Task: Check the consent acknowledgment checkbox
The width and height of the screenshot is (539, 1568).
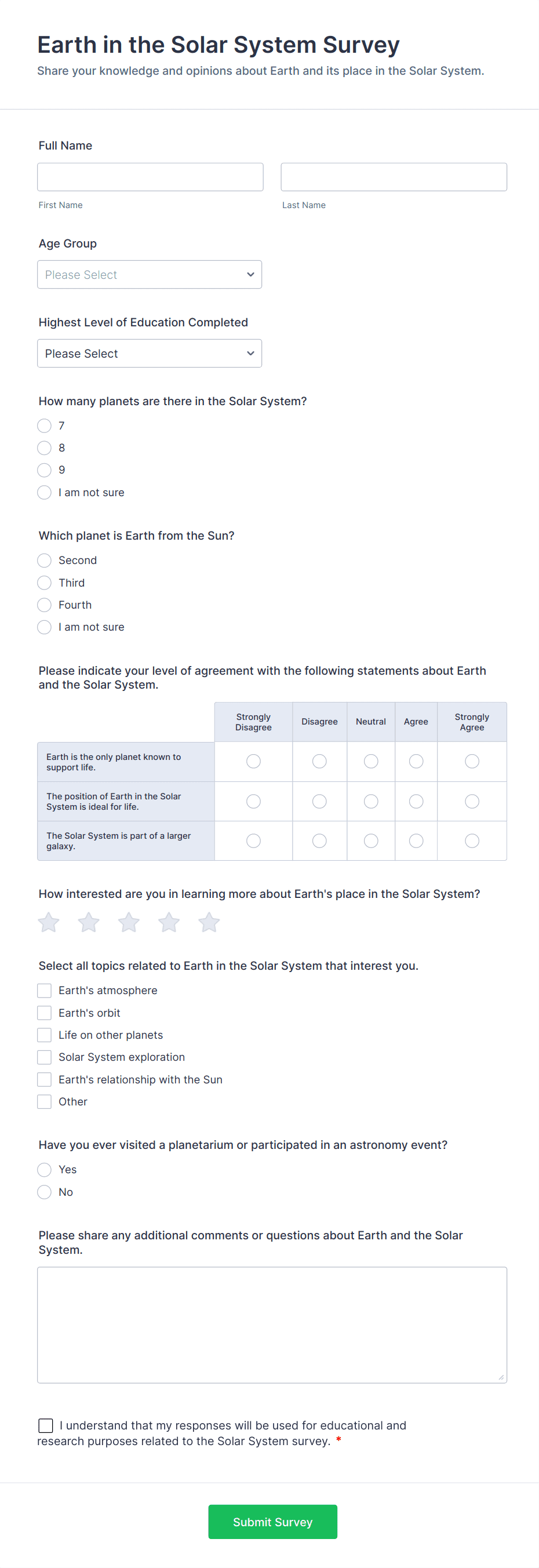Action: pyautogui.click(x=46, y=1425)
